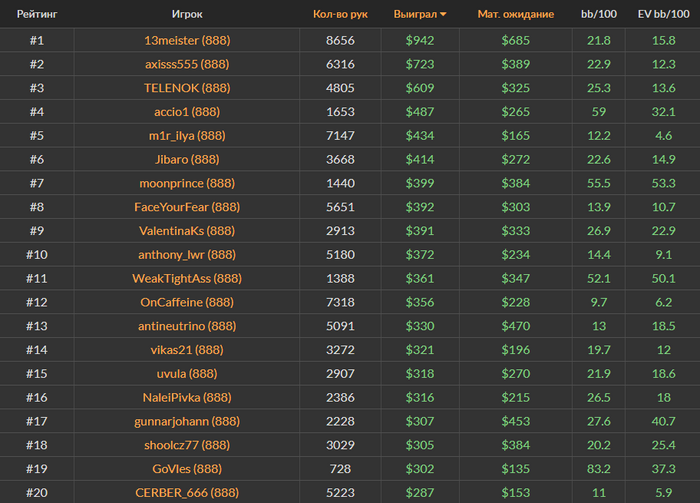Open GoVles (888) player page
The width and height of the screenshot is (700, 503).
tap(186, 468)
